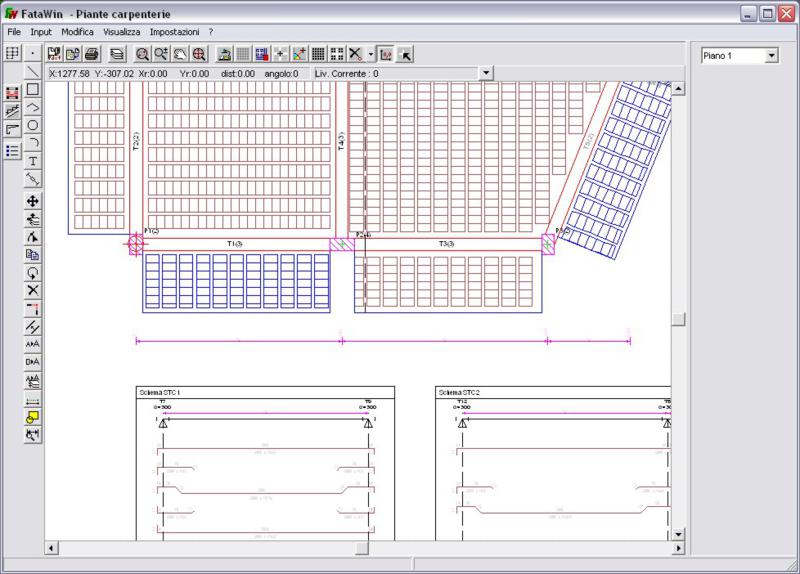
Task: Select the line drawing tool
Action: [x=33, y=71]
